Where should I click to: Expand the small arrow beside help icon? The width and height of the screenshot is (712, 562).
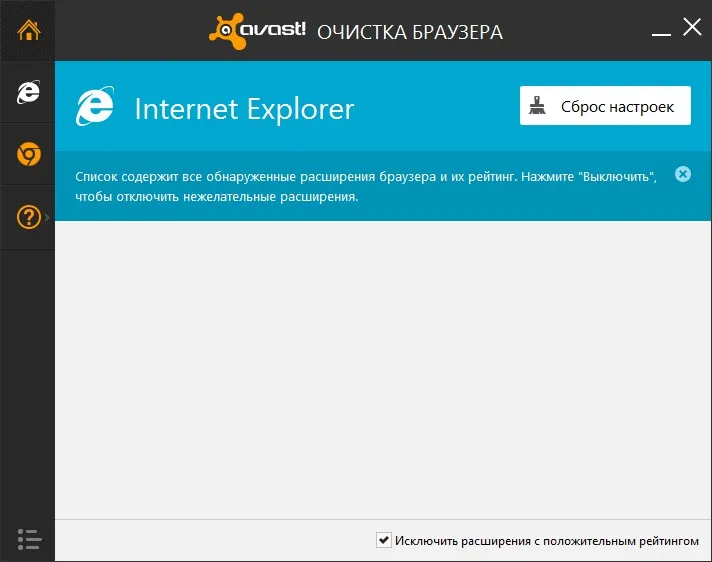click(47, 217)
